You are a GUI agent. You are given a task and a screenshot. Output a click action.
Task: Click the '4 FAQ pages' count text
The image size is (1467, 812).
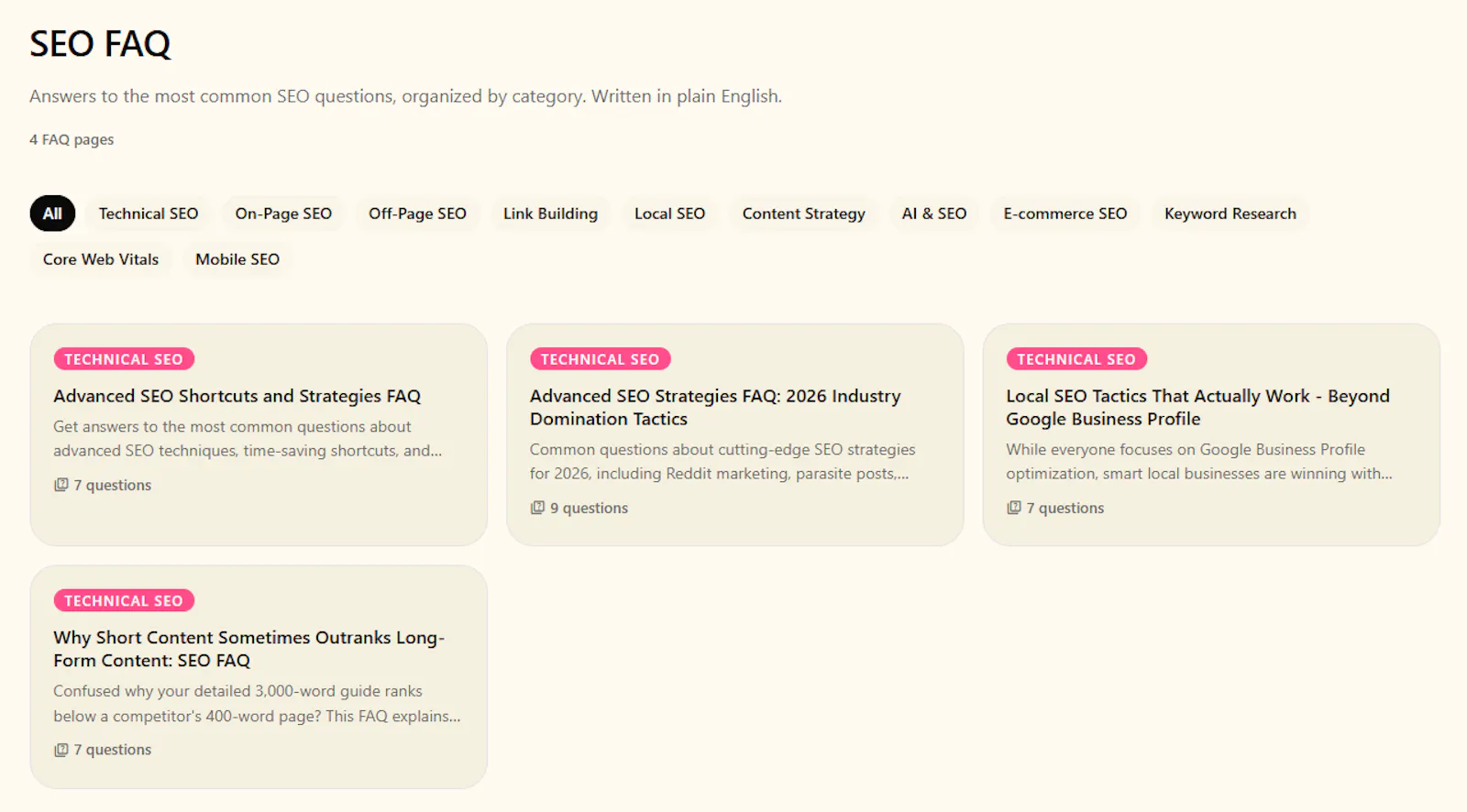point(72,139)
